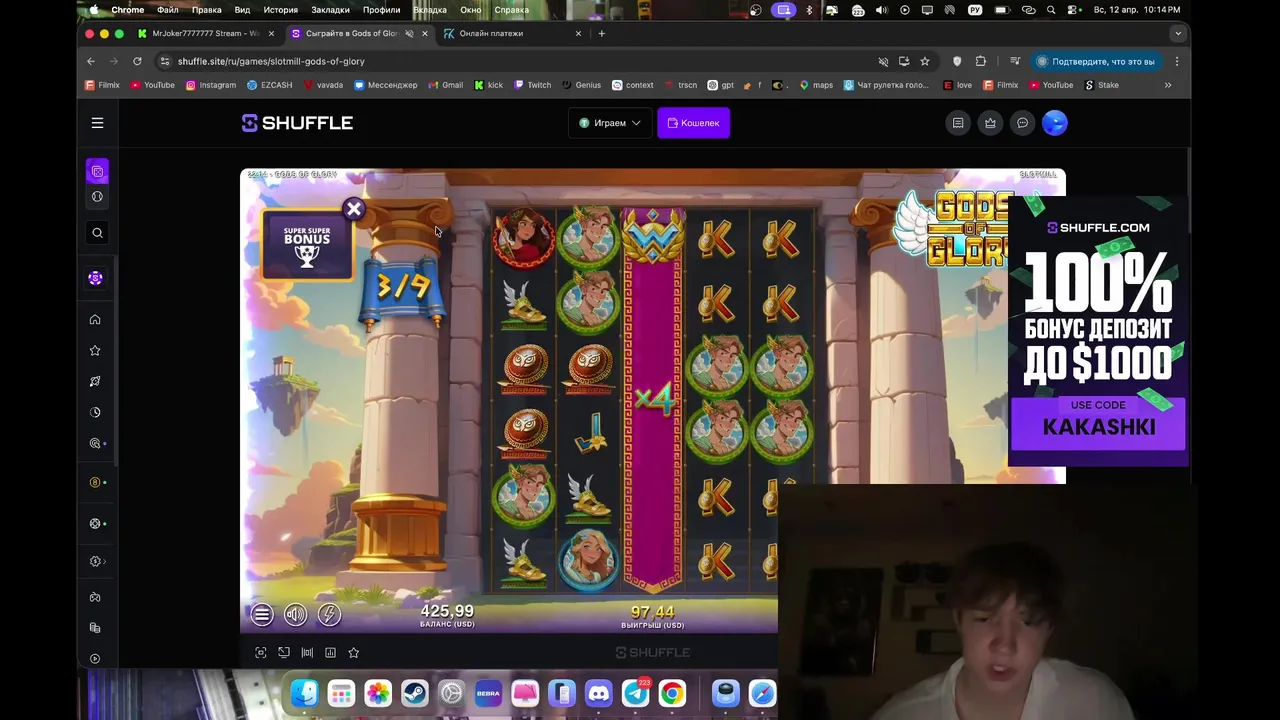
Task: Open the Chrome extensions puzzle icon
Action: click(x=980, y=61)
